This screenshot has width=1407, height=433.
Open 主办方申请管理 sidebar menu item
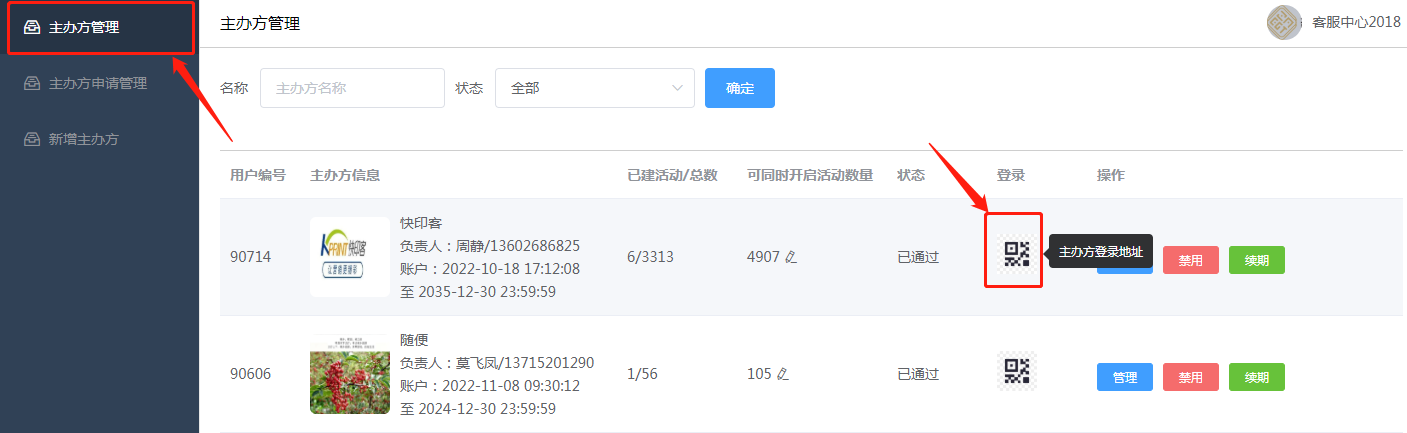tap(98, 84)
